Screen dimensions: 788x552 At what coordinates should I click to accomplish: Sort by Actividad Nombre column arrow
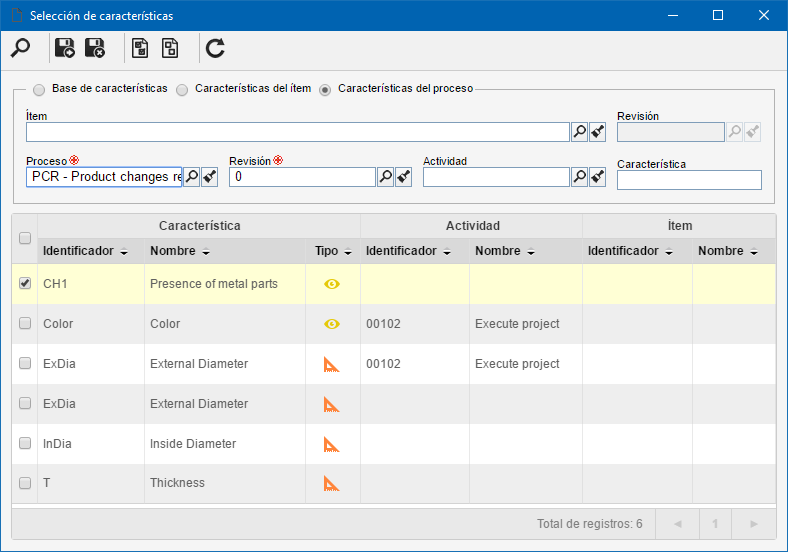531,252
